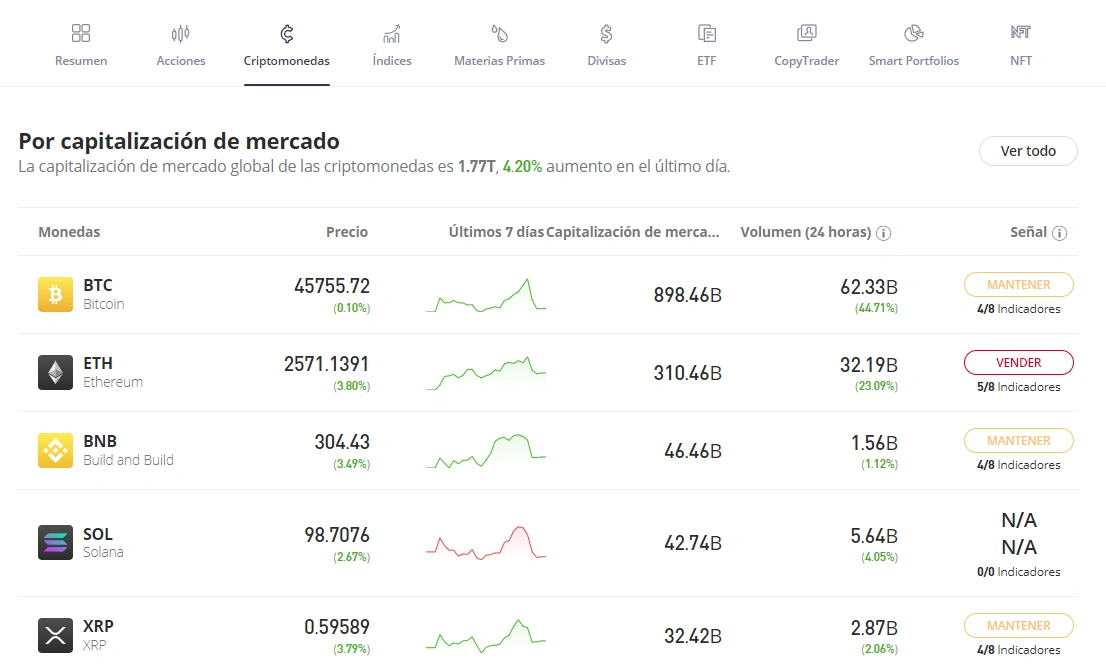The width and height of the screenshot is (1106, 670).
Task: Click the Ethereum logo icon
Action: click(x=55, y=372)
